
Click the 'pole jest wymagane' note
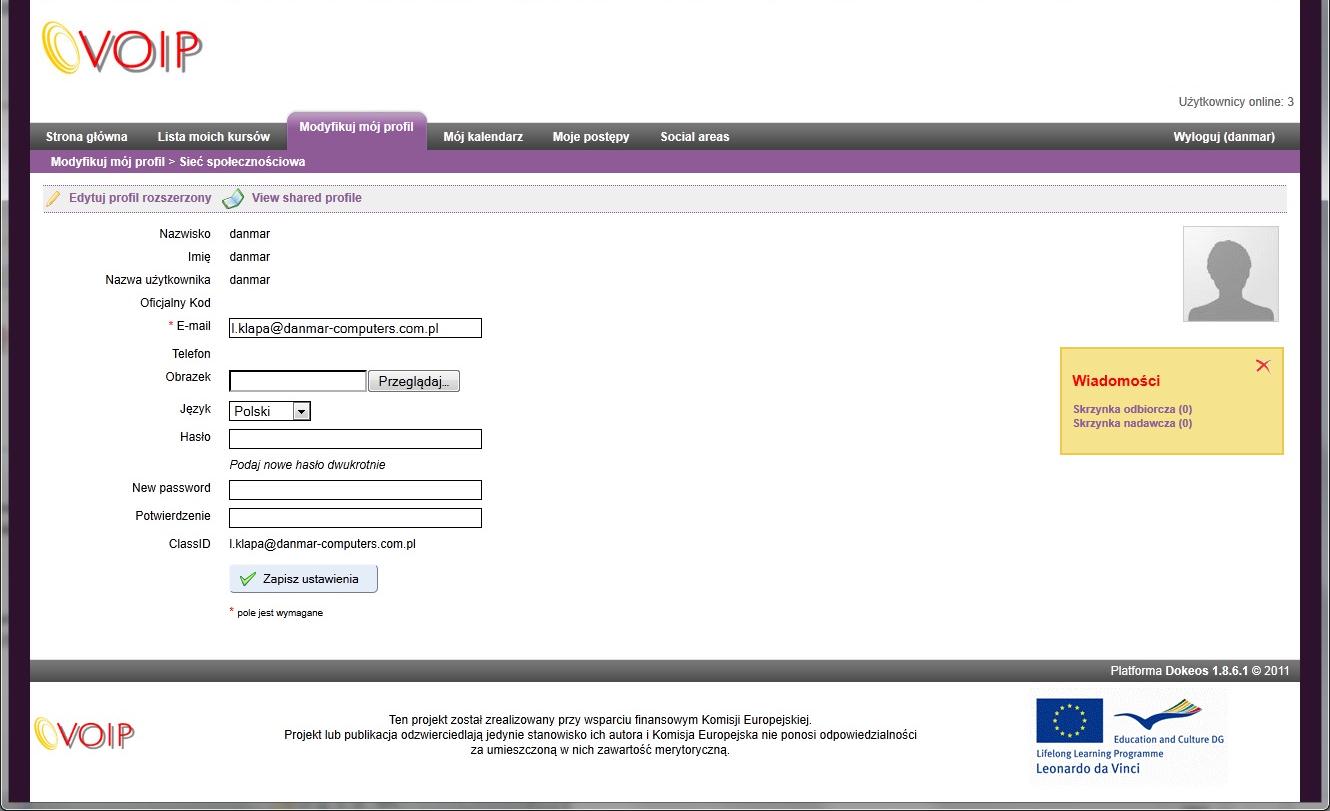click(280, 613)
